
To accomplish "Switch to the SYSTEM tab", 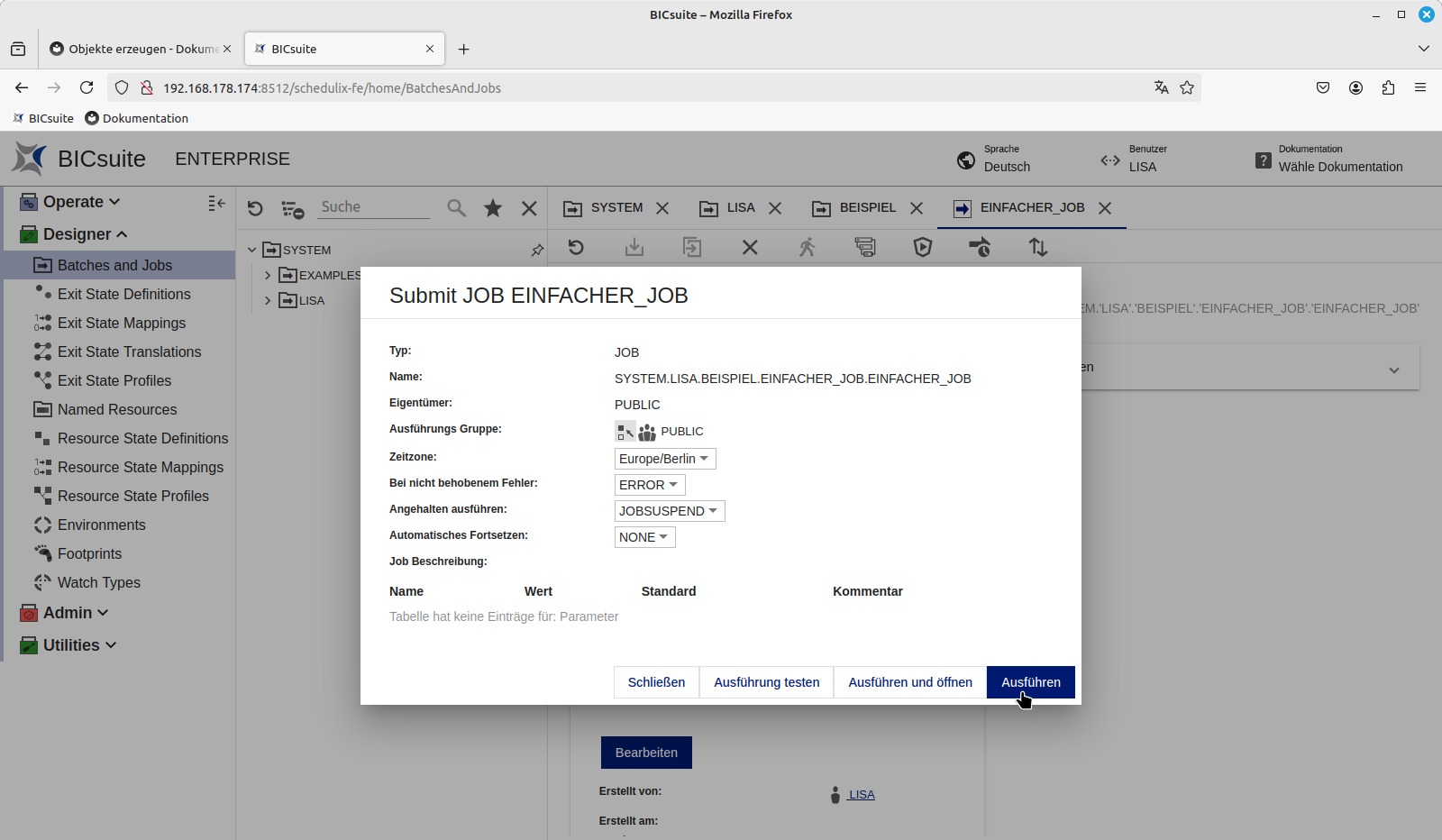I will [616, 207].
